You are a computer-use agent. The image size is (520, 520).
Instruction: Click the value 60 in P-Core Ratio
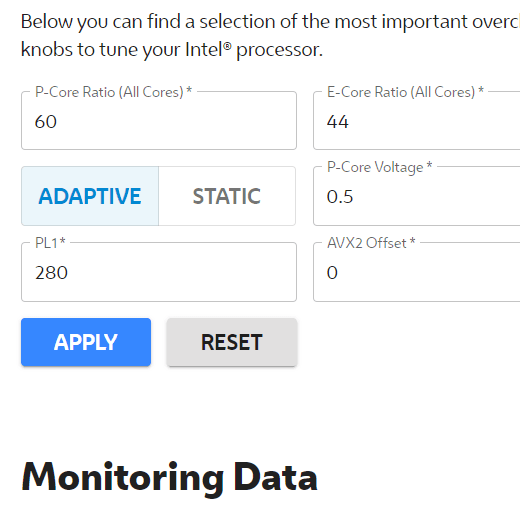click(x=46, y=122)
